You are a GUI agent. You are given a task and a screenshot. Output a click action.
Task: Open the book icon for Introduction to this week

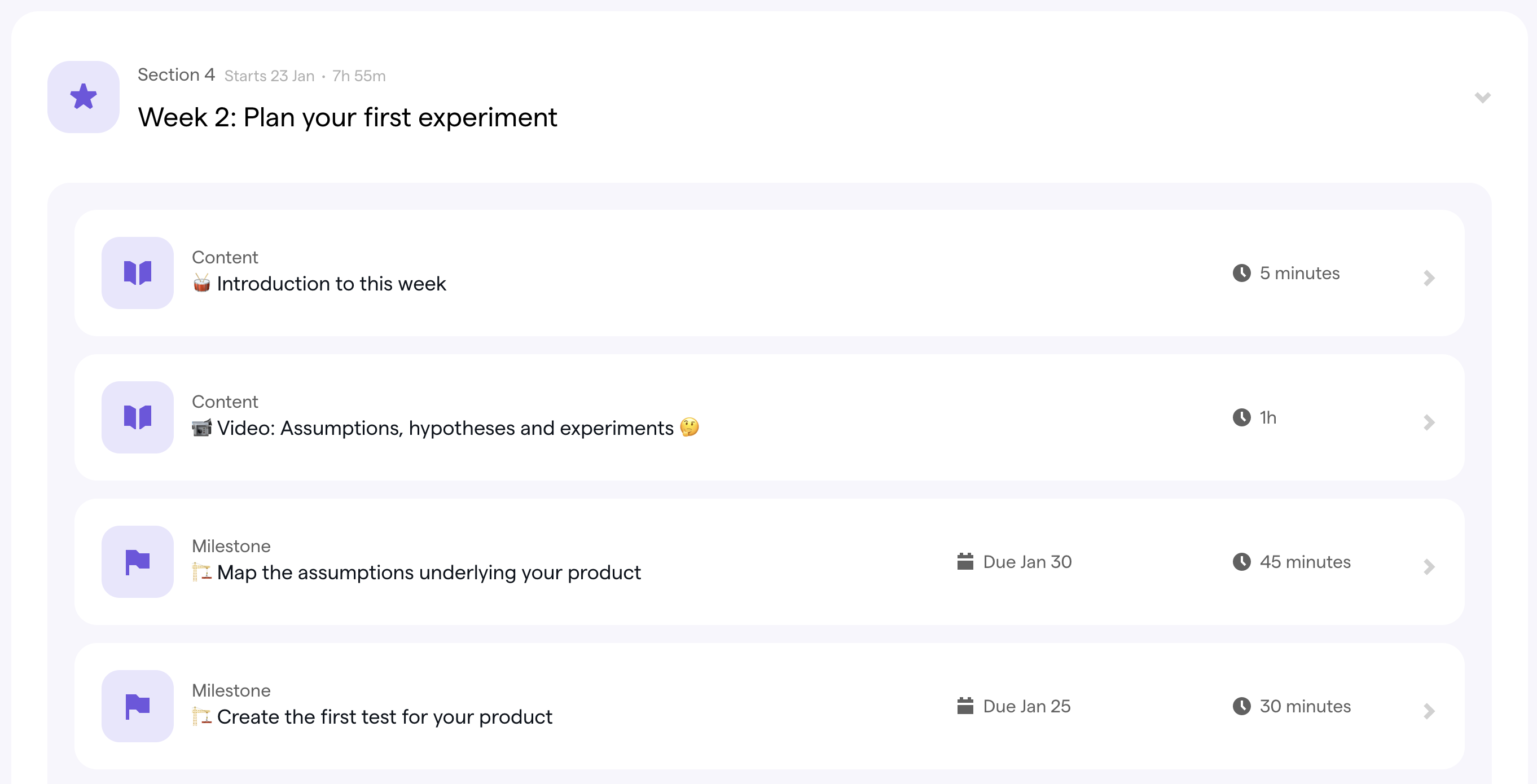[x=137, y=272]
